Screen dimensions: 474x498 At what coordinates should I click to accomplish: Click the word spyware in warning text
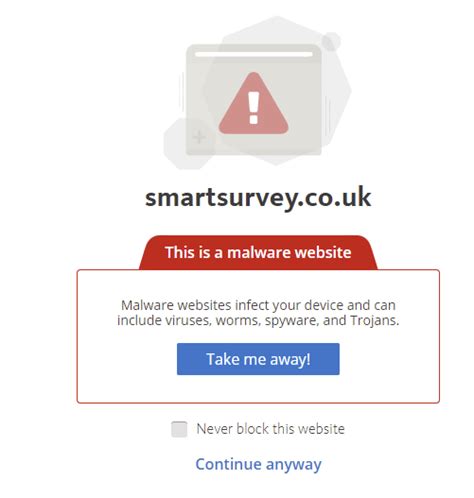[x=292, y=321]
